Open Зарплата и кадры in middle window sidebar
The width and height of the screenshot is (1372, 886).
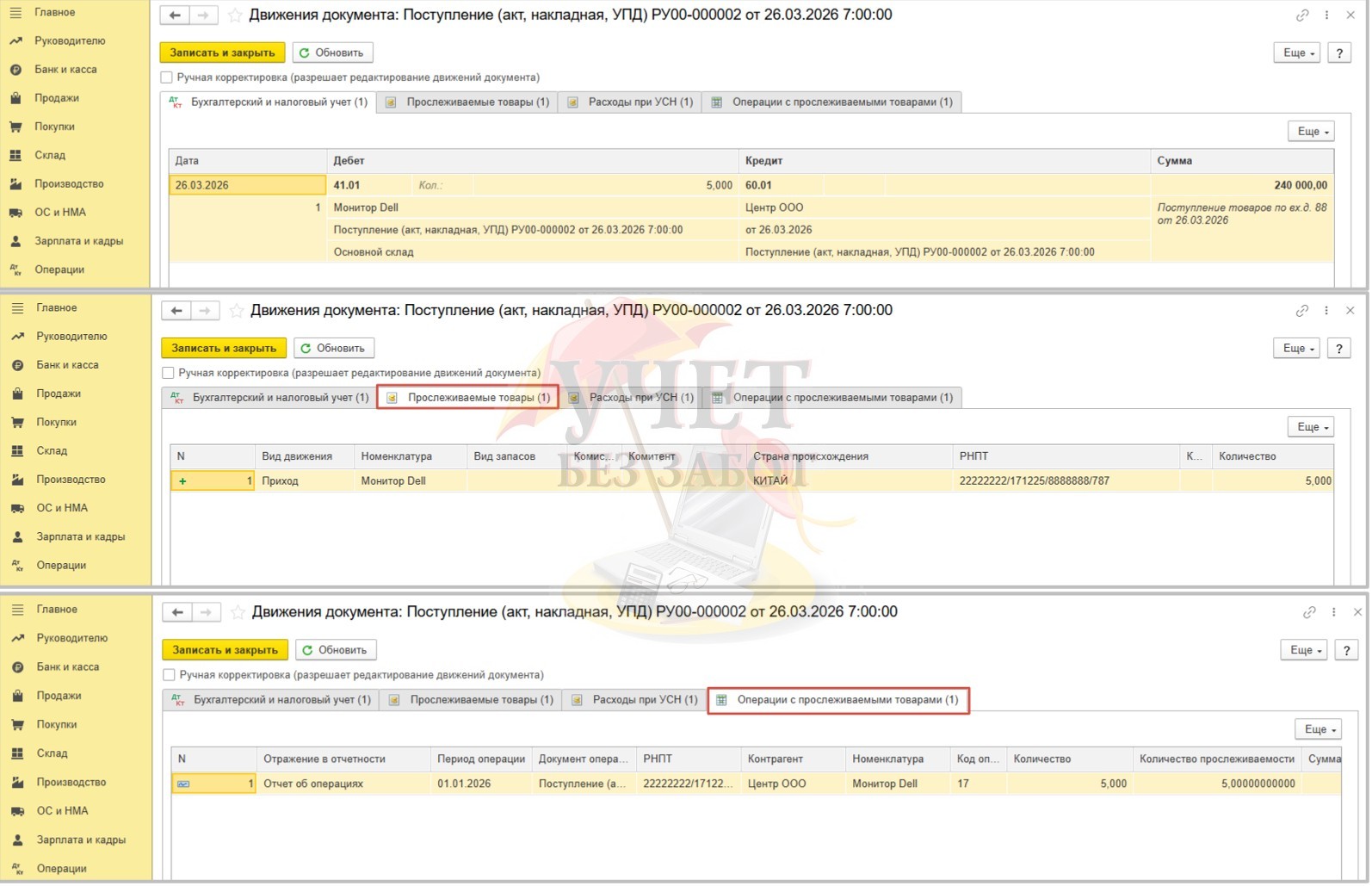[x=81, y=537]
